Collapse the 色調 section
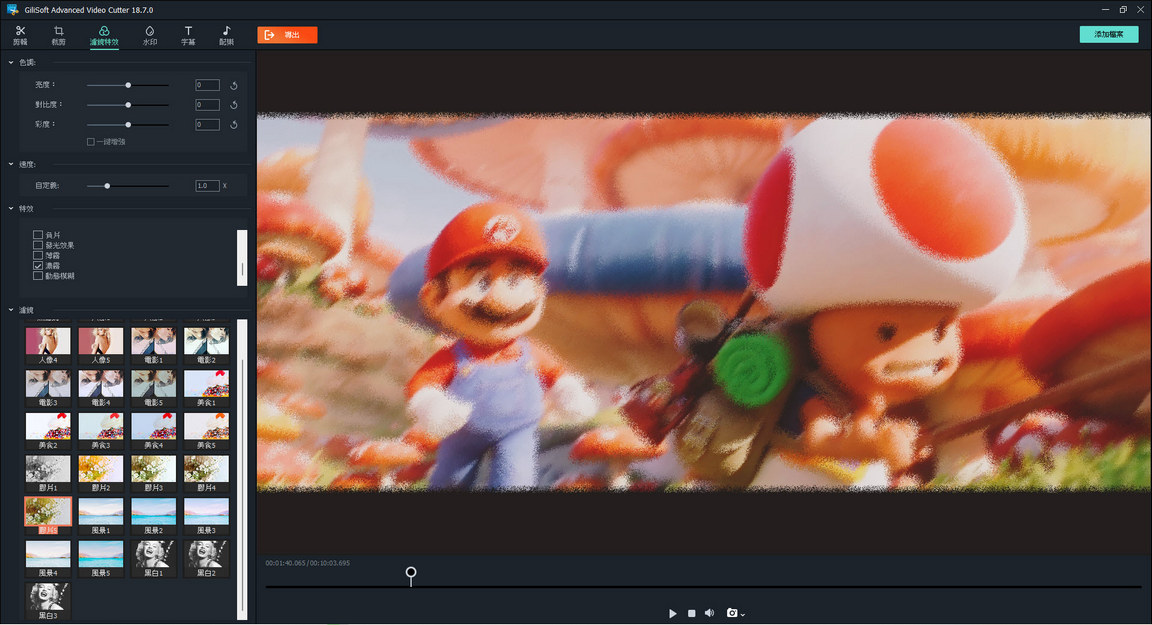This screenshot has height=625, width=1152. point(11,62)
